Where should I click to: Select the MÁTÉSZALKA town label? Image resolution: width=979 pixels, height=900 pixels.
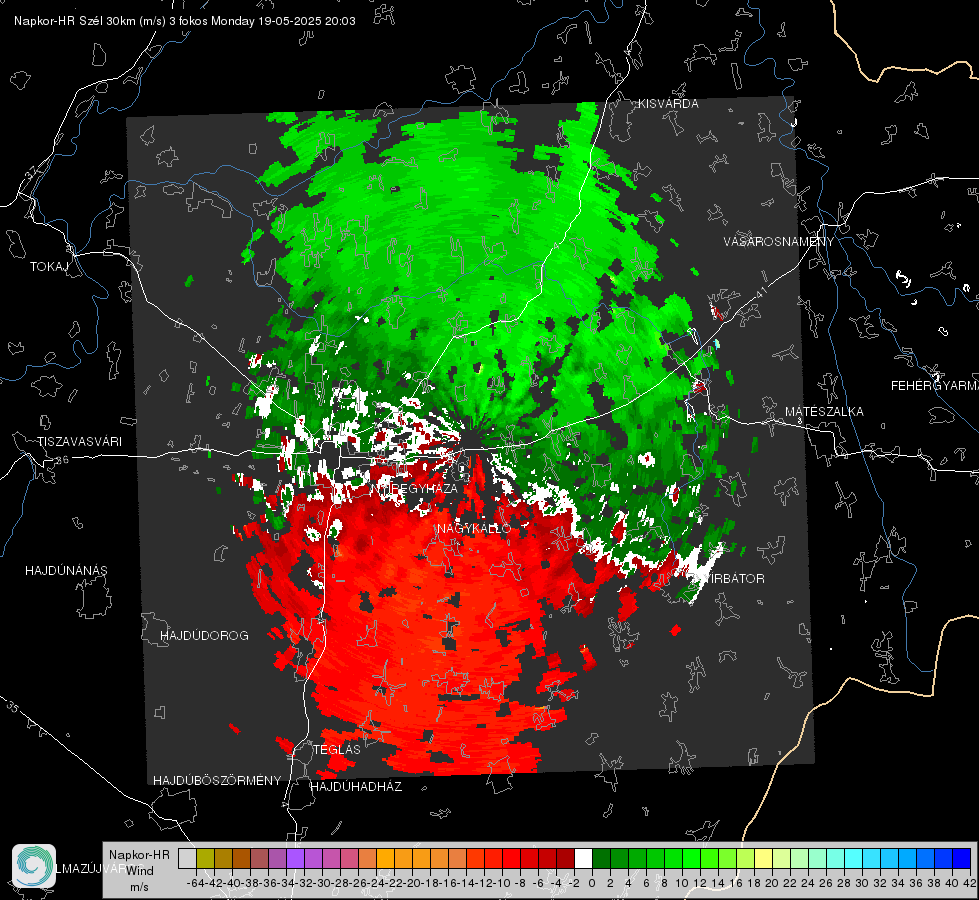point(824,412)
